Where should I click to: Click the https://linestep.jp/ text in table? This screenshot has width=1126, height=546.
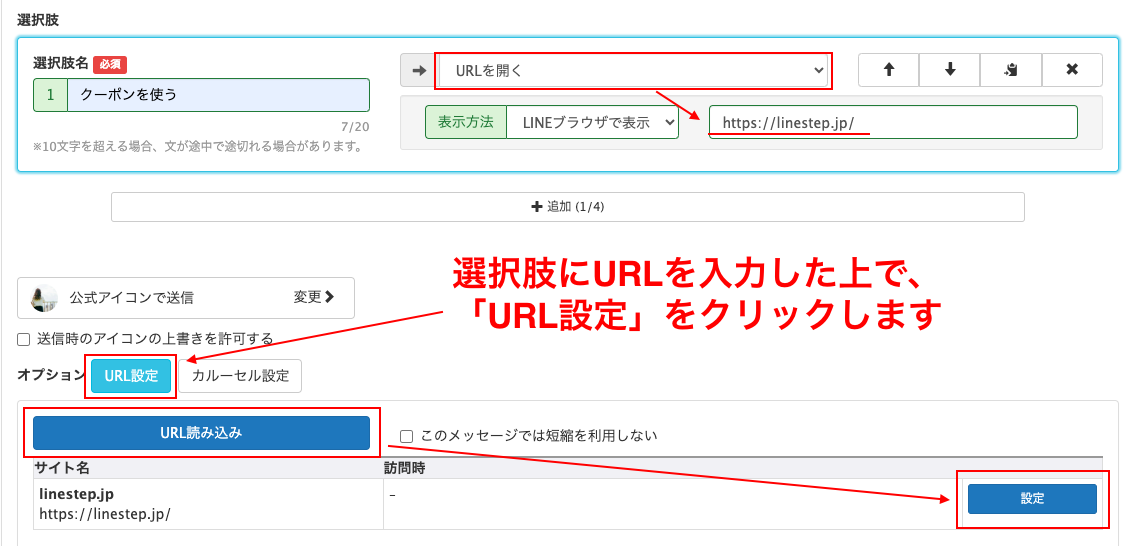pos(105,514)
